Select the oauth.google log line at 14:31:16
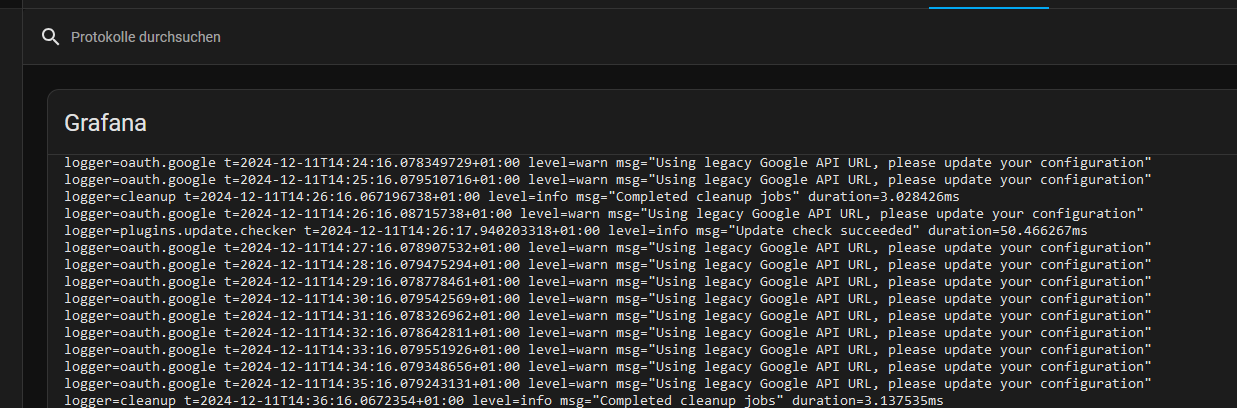 [x=608, y=315]
